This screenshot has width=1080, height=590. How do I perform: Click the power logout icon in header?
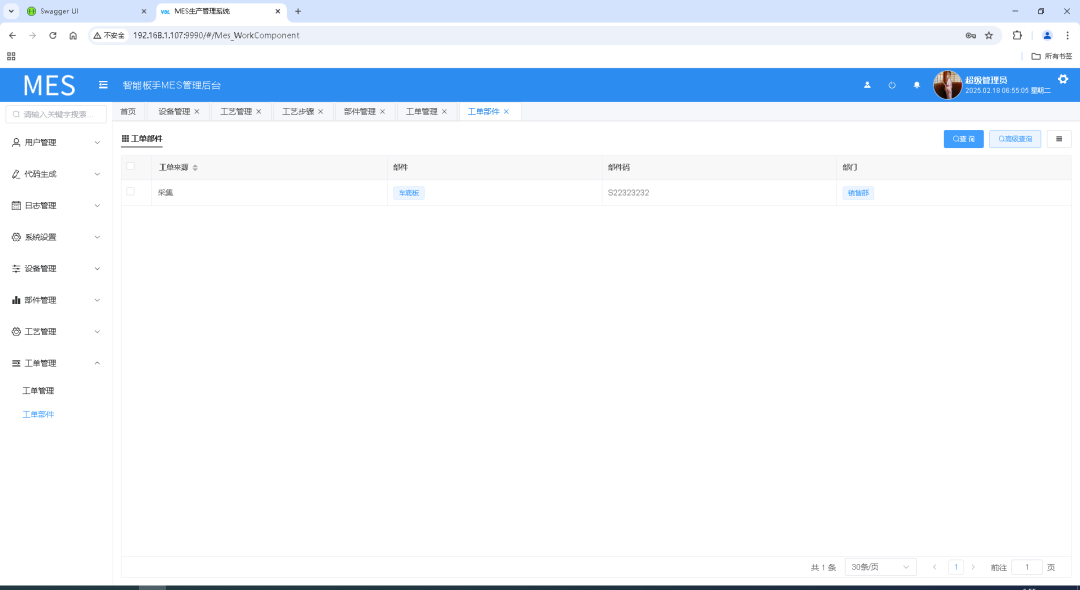tap(892, 85)
